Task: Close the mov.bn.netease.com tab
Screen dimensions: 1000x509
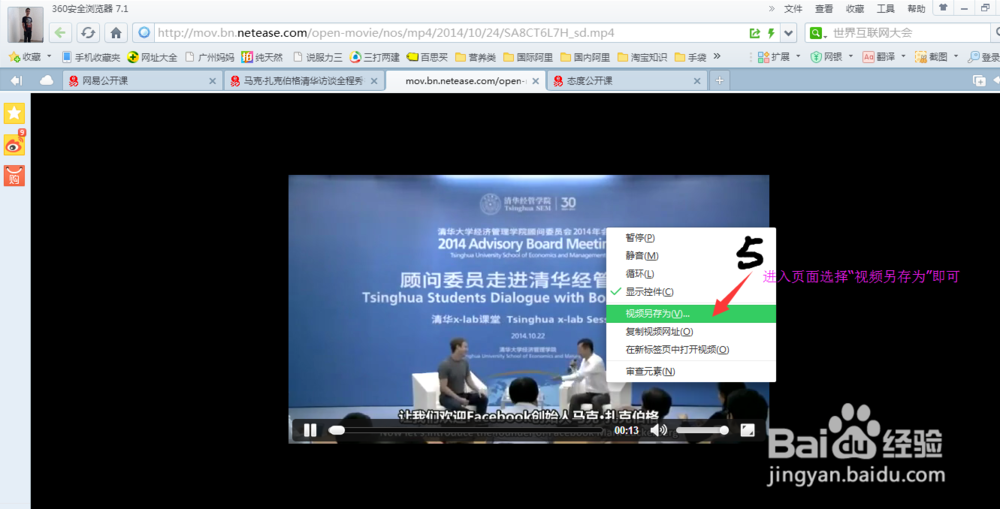Action: (x=536, y=81)
